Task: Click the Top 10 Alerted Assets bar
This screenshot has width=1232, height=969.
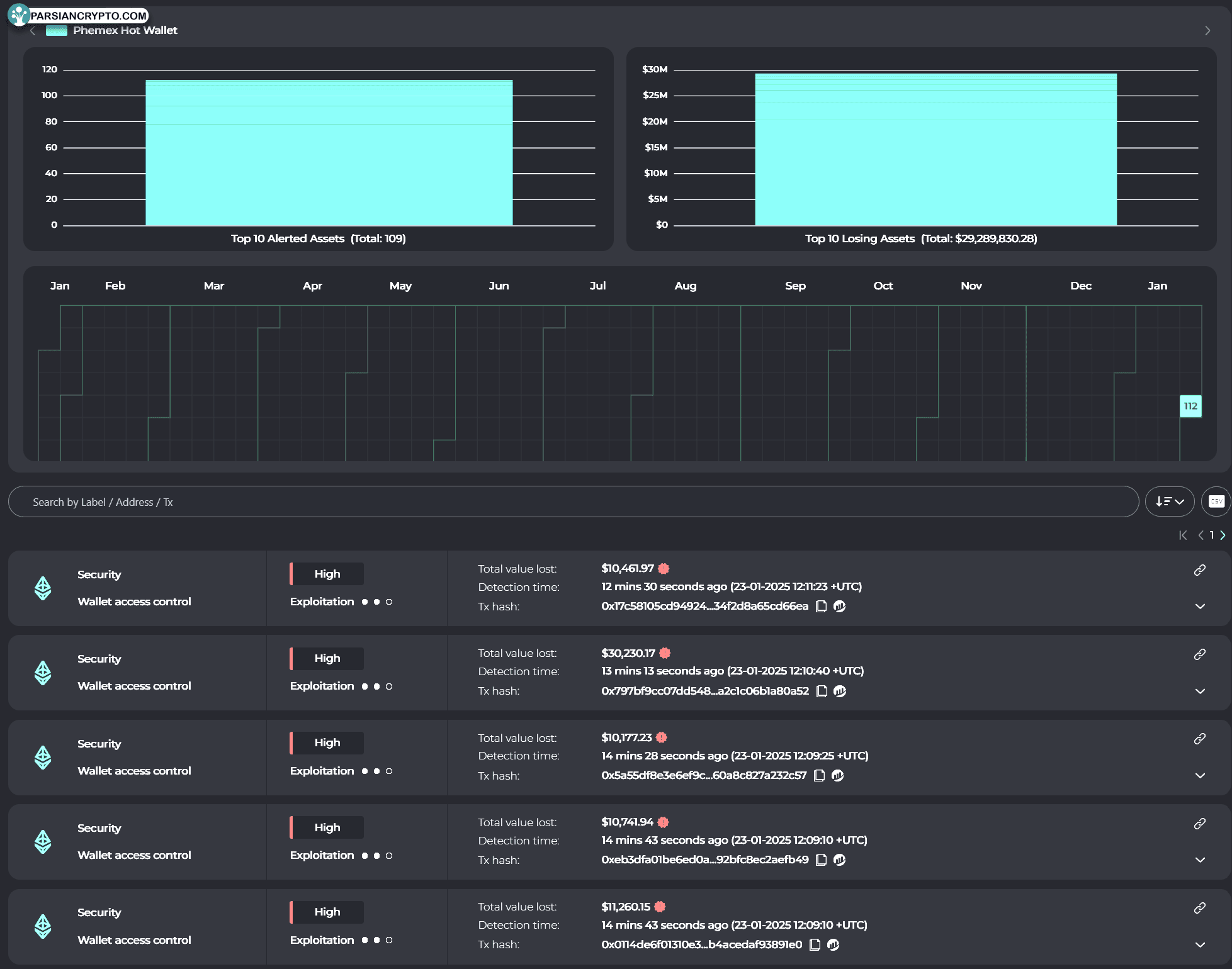Action: tap(329, 153)
